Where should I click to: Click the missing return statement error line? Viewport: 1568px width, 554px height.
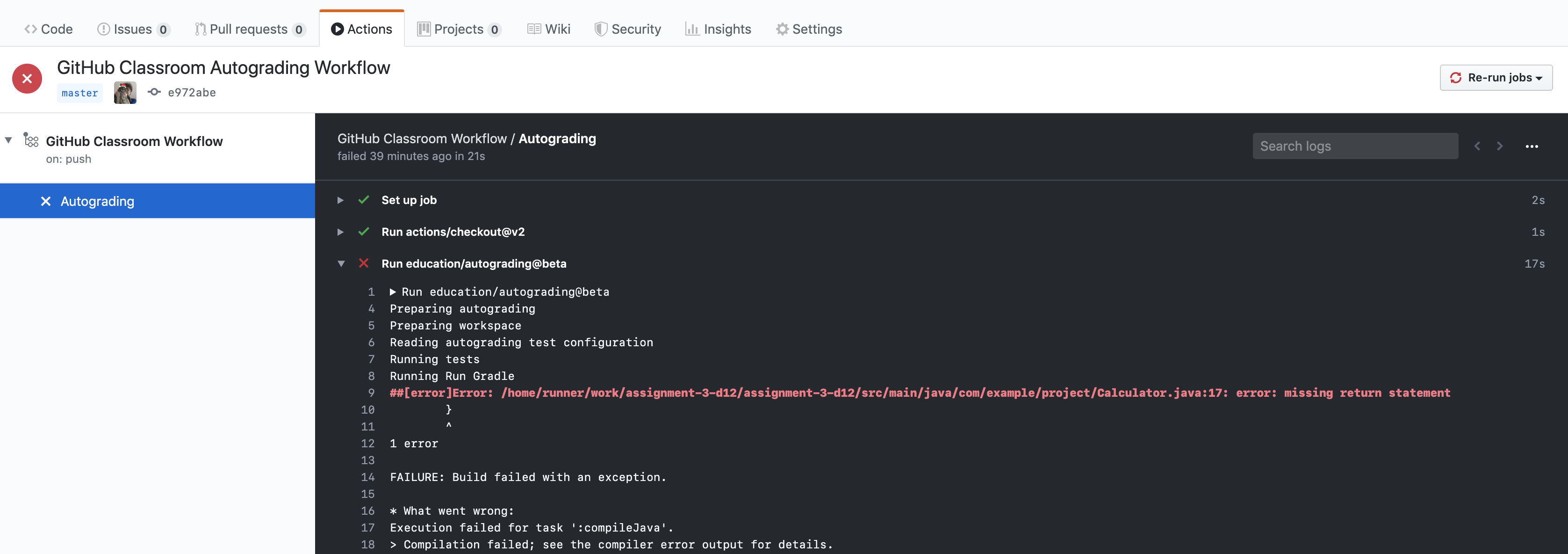click(920, 393)
